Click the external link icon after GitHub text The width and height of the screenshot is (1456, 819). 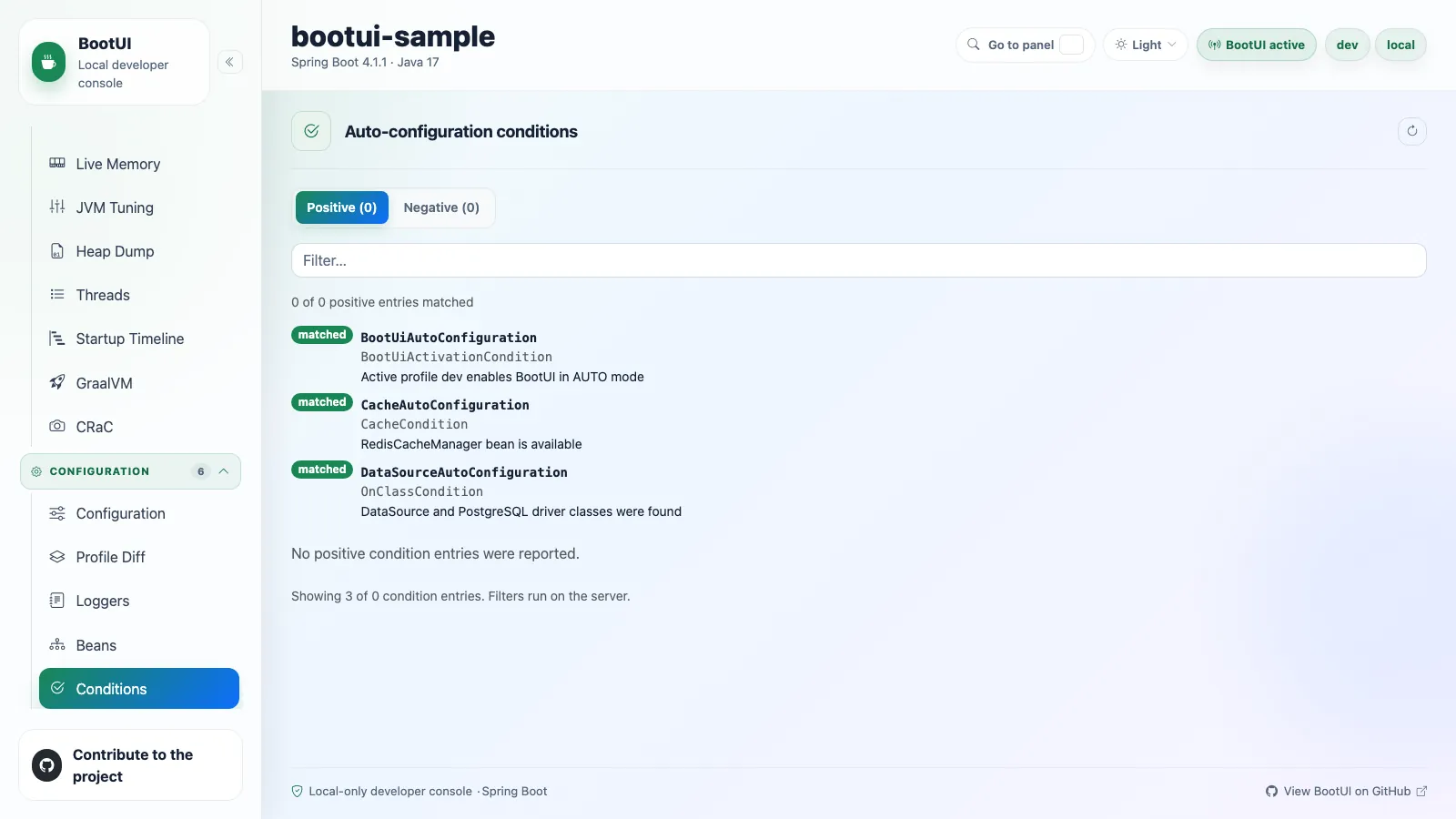pyautogui.click(x=1421, y=792)
